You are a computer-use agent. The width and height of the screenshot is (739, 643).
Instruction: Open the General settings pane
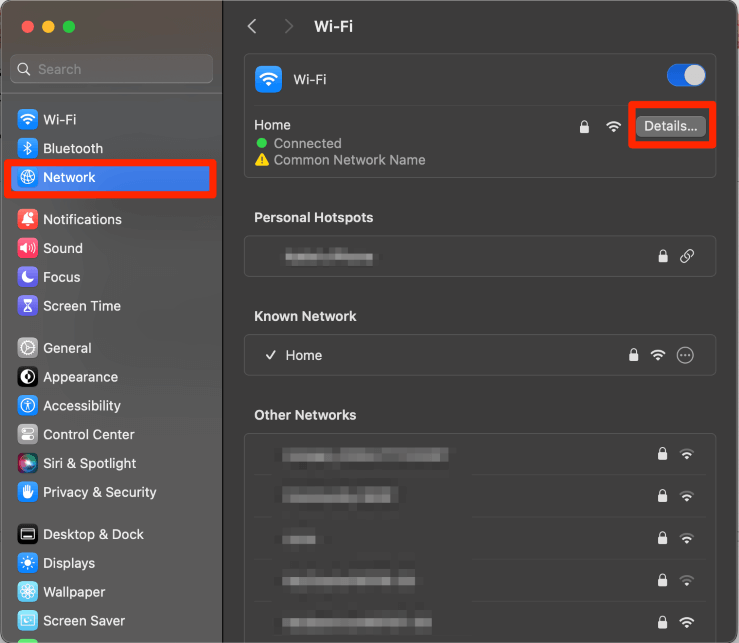point(67,348)
